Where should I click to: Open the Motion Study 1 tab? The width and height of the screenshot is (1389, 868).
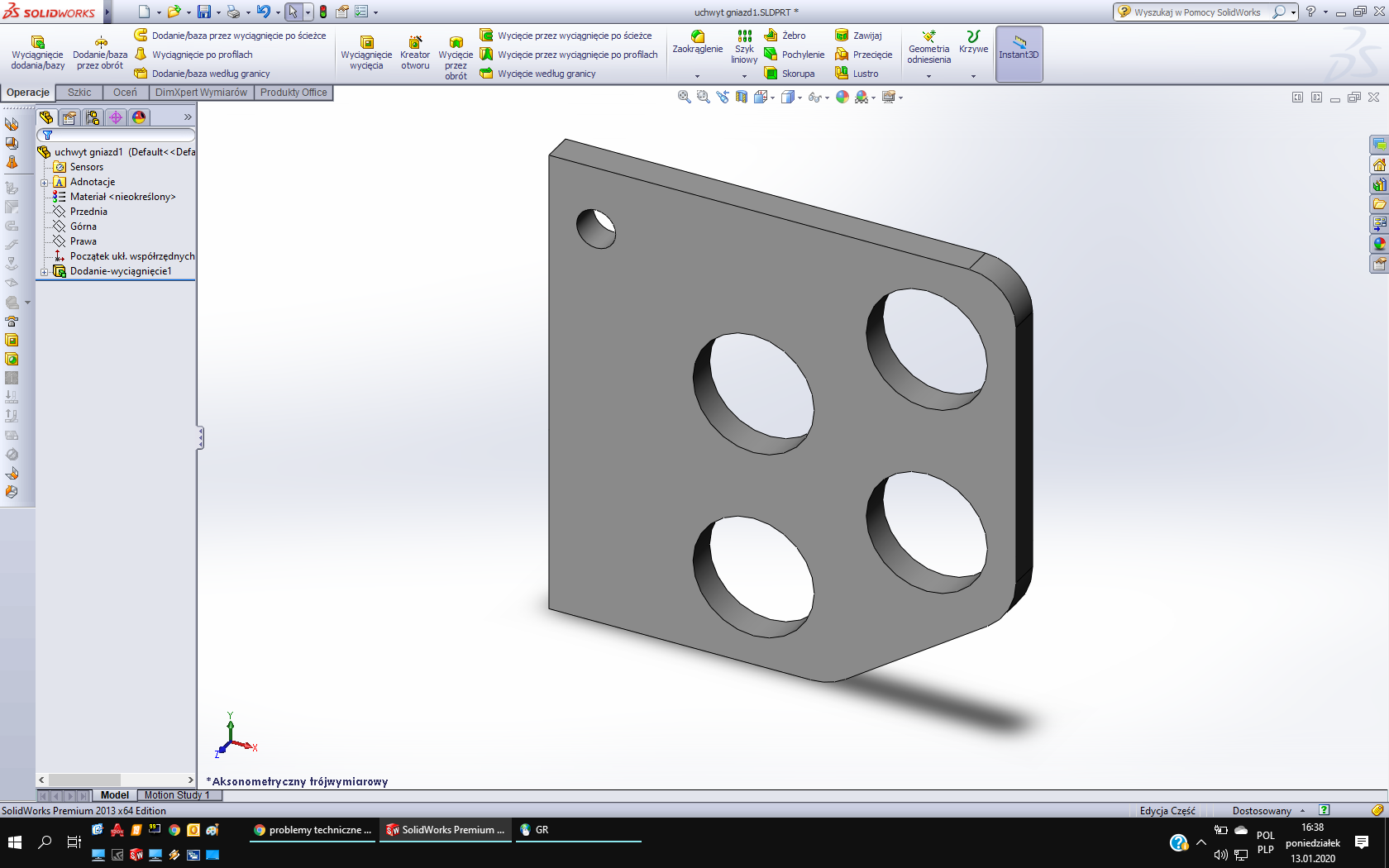click(x=177, y=795)
